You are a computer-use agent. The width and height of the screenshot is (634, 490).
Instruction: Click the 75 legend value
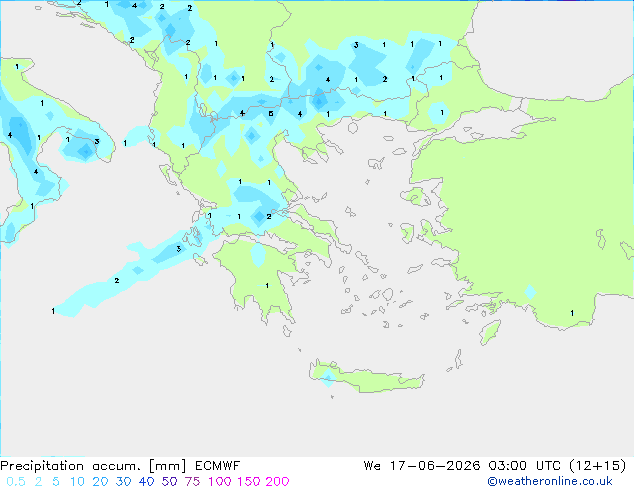coord(192,482)
